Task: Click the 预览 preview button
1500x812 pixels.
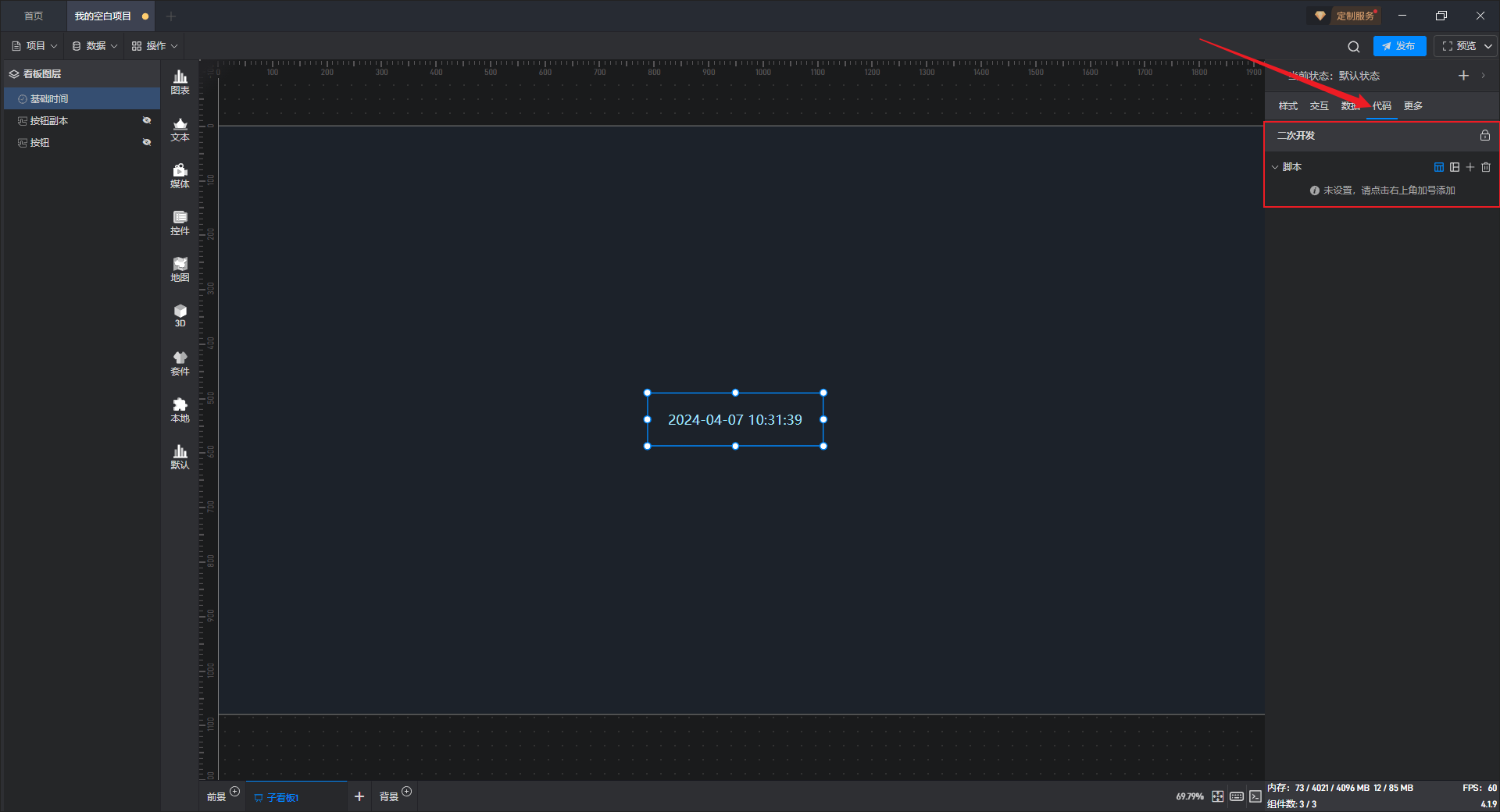Action: (1459, 46)
